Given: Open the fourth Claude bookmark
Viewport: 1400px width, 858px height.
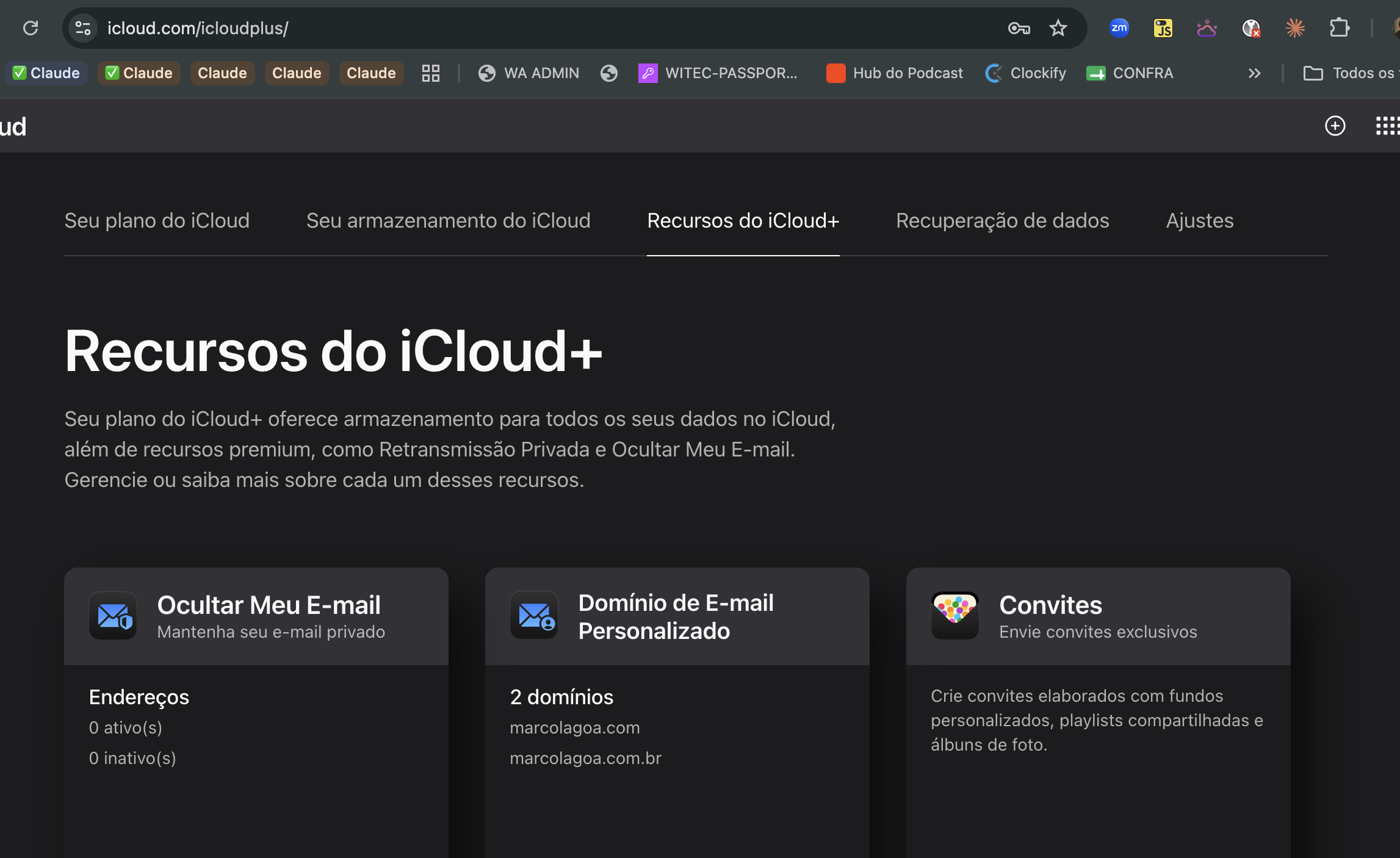Looking at the screenshot, I should pyautogui.click(x=297, y=73).
